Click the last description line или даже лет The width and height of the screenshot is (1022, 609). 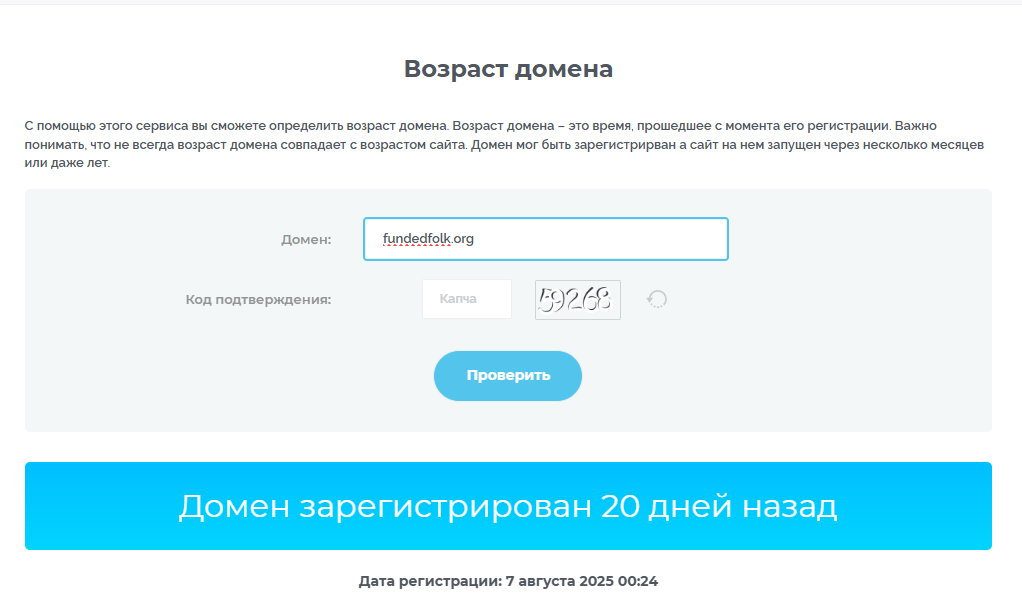pyautogui.click(x=67, y=163)
